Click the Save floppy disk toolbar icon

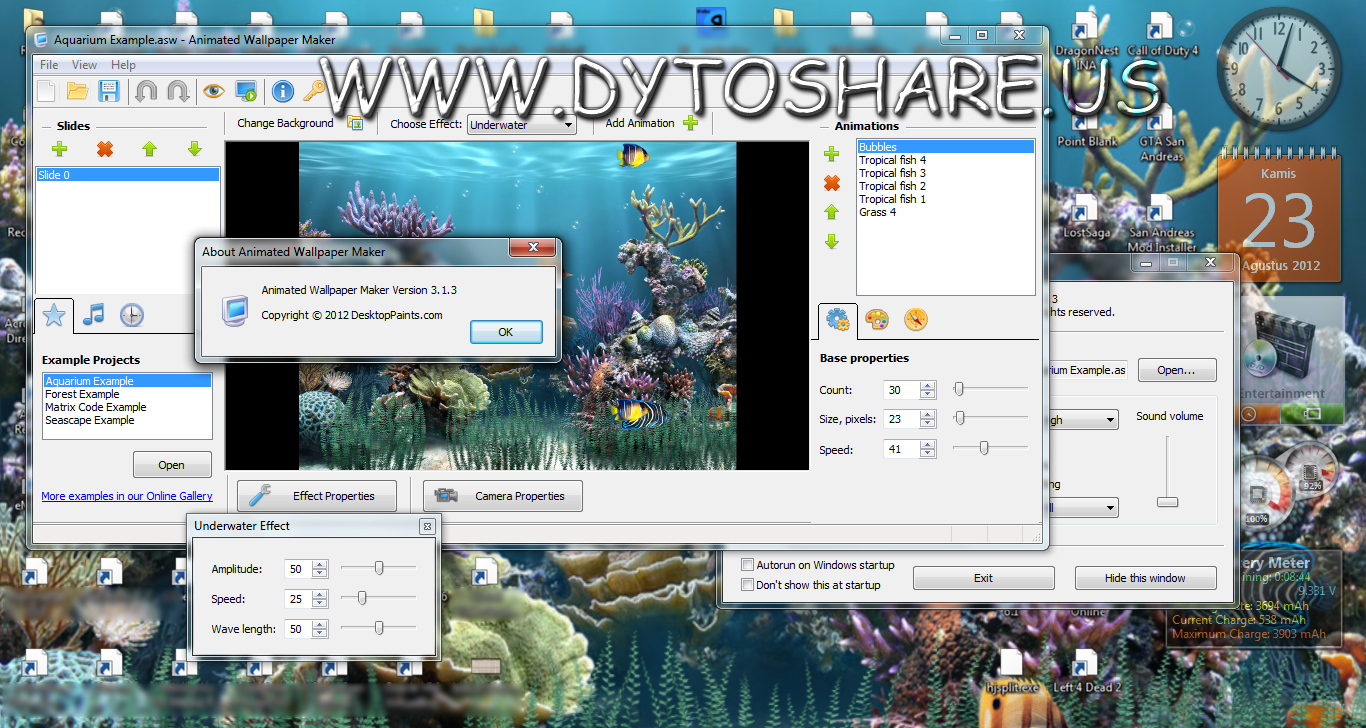tap(109, 92)
